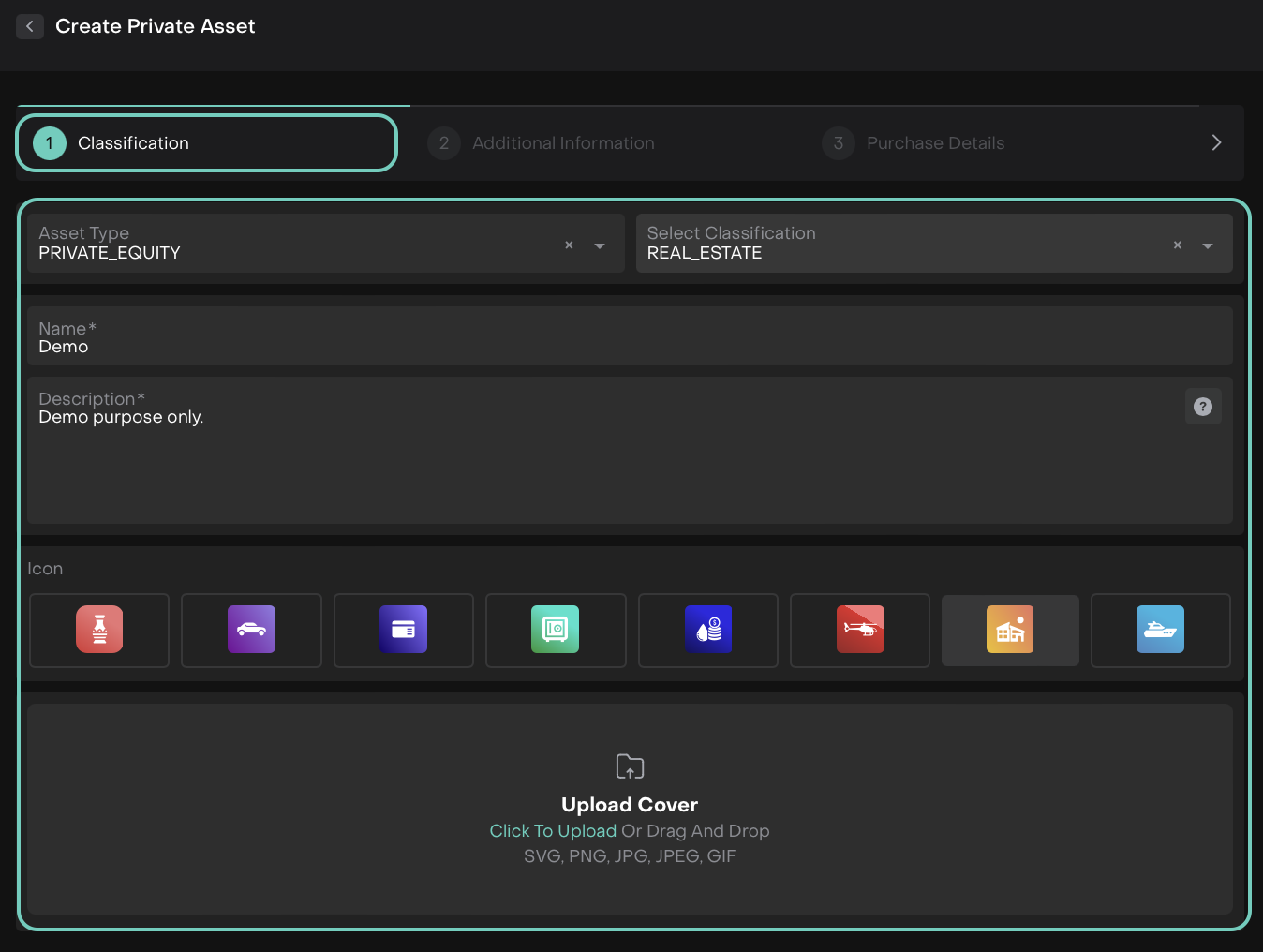Pick the orange house icon
1263x952 pixels.
click(x=1010, y=630)
